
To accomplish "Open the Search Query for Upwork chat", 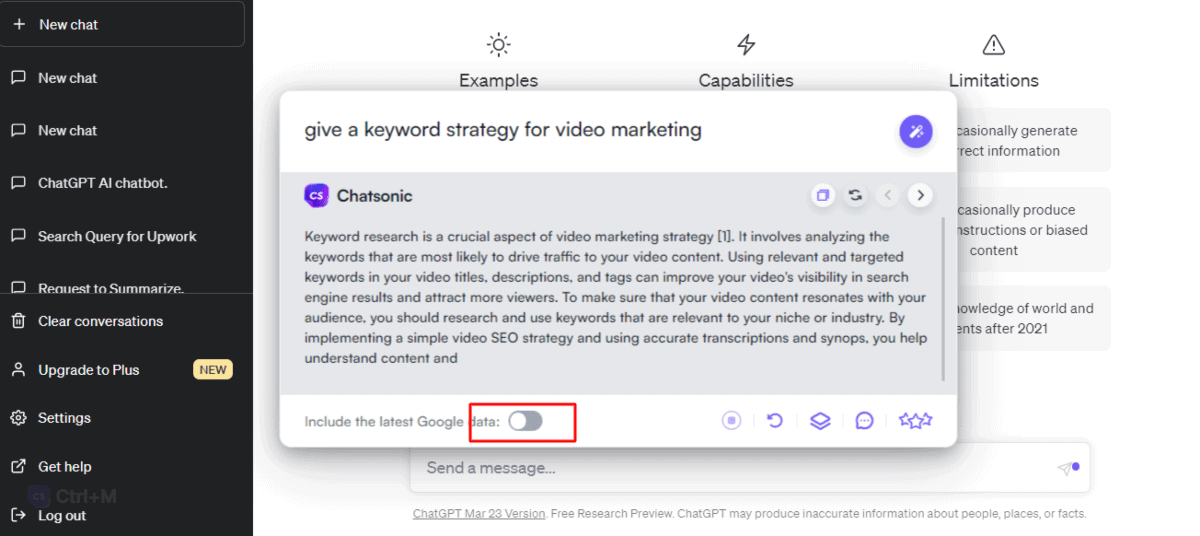I will 116,236.
